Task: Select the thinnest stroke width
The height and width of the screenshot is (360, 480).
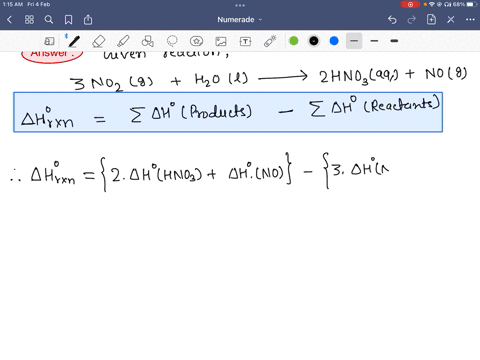Action: tap(354, 41)
